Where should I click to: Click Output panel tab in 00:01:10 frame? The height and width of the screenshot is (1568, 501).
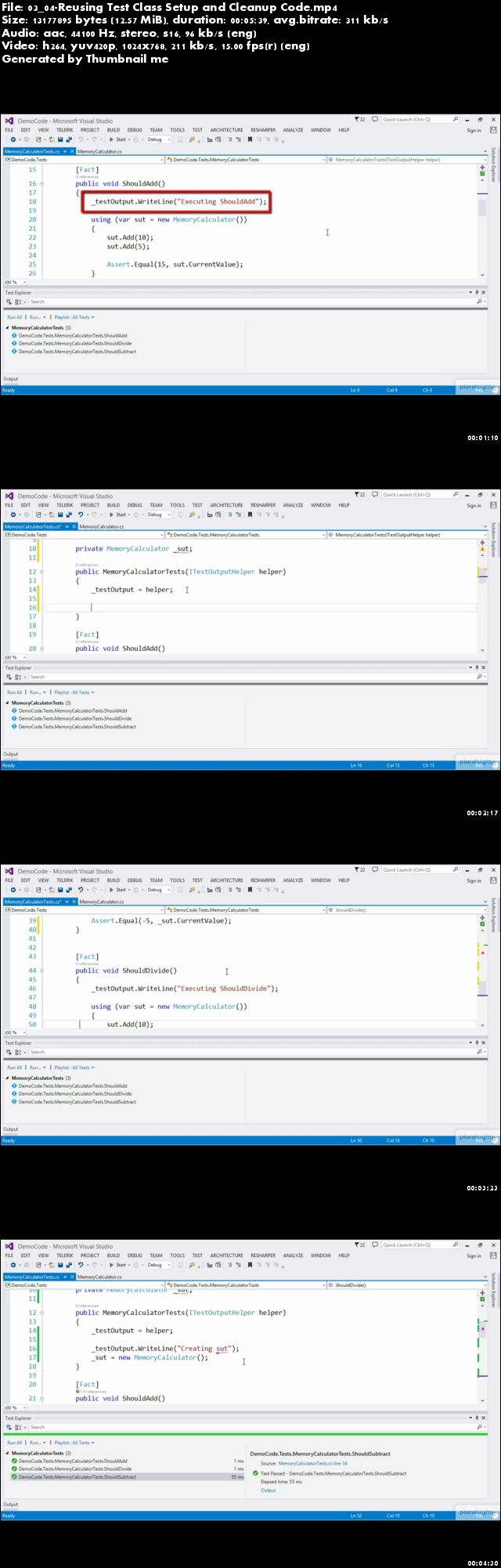[x=11, y=379]
